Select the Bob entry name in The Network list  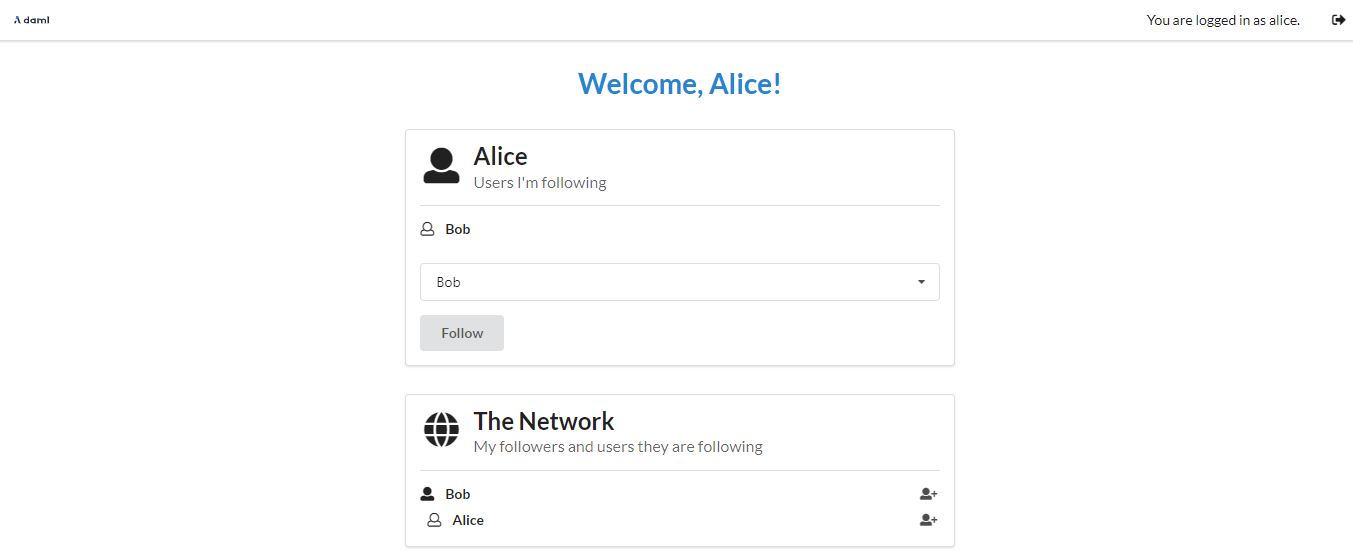[x=458, y=494]
